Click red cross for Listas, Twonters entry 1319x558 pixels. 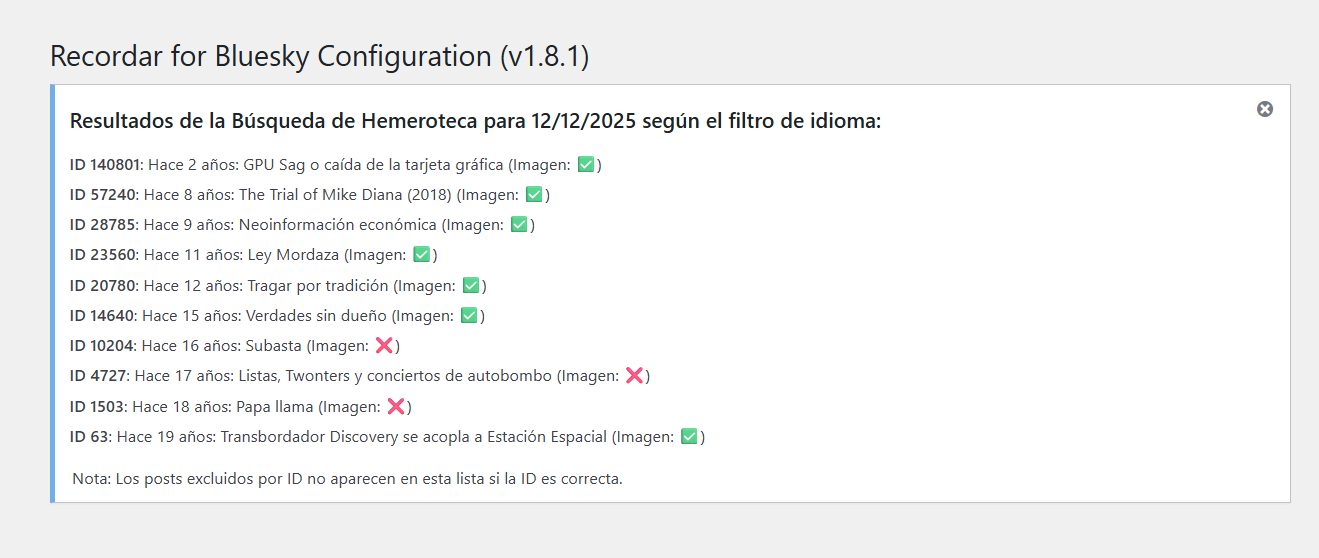click(634, 376)
